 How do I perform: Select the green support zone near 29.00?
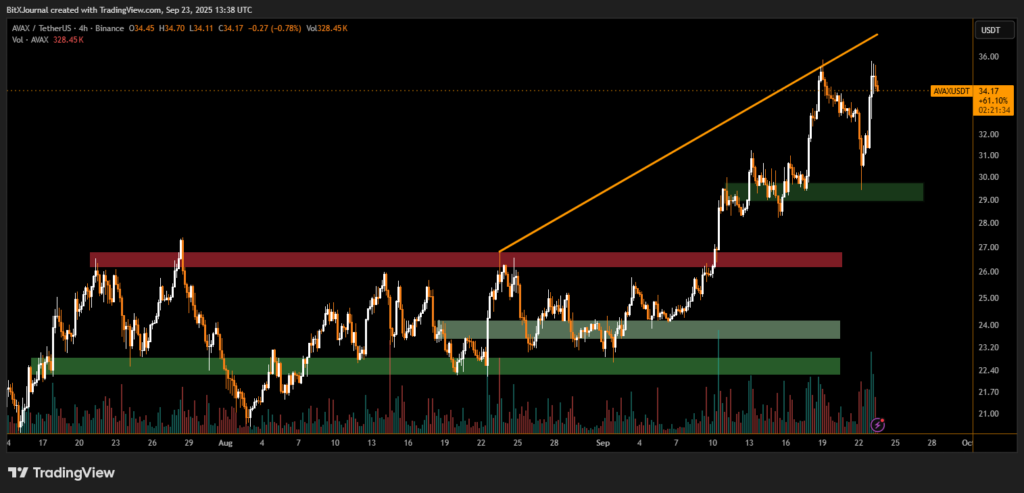click(x=825, y=192)
